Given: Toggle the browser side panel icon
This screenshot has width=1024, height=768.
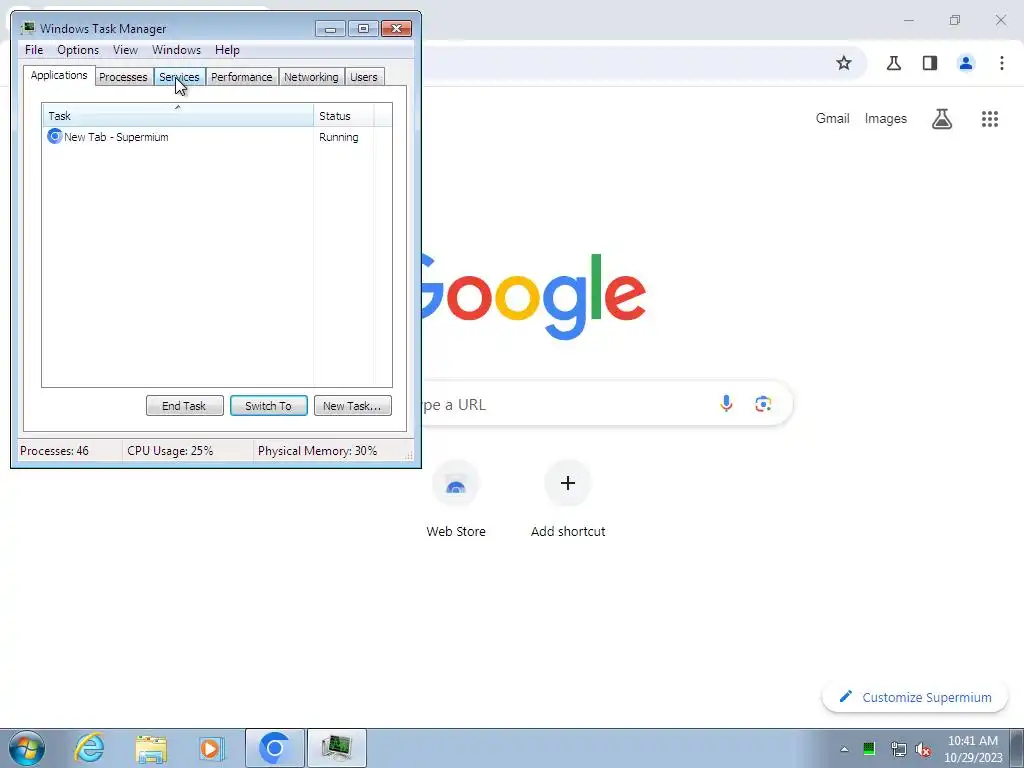Looking at the screenshot, I should point(930,63).
